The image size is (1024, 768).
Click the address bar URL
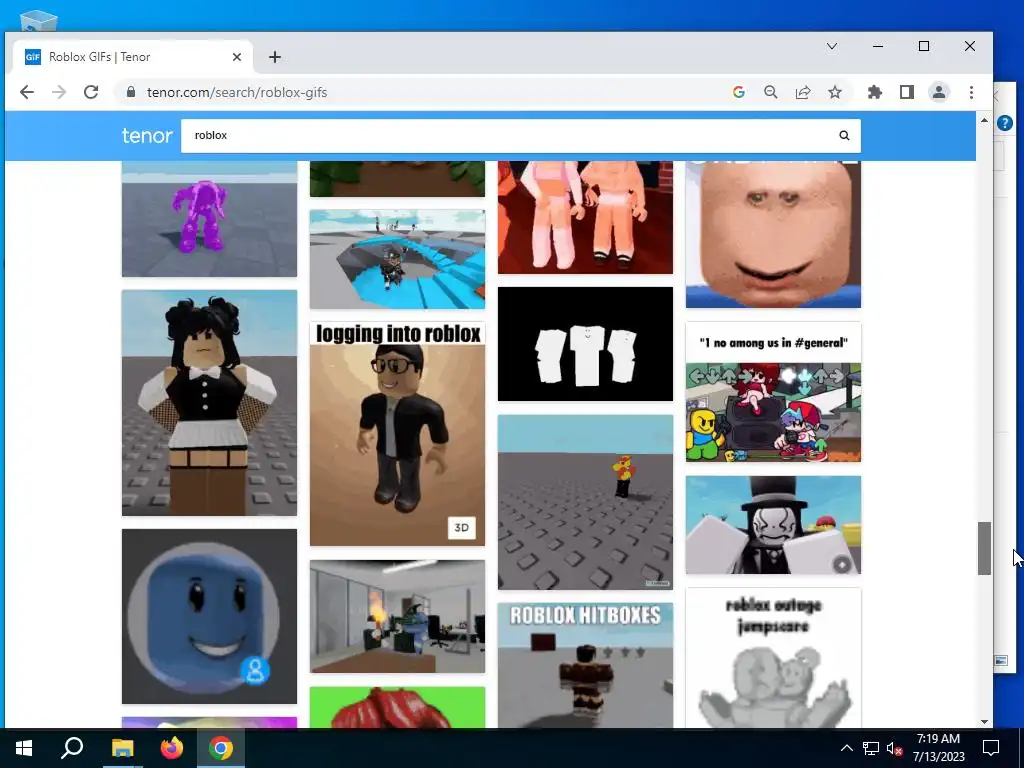click(x=237, y=92)
